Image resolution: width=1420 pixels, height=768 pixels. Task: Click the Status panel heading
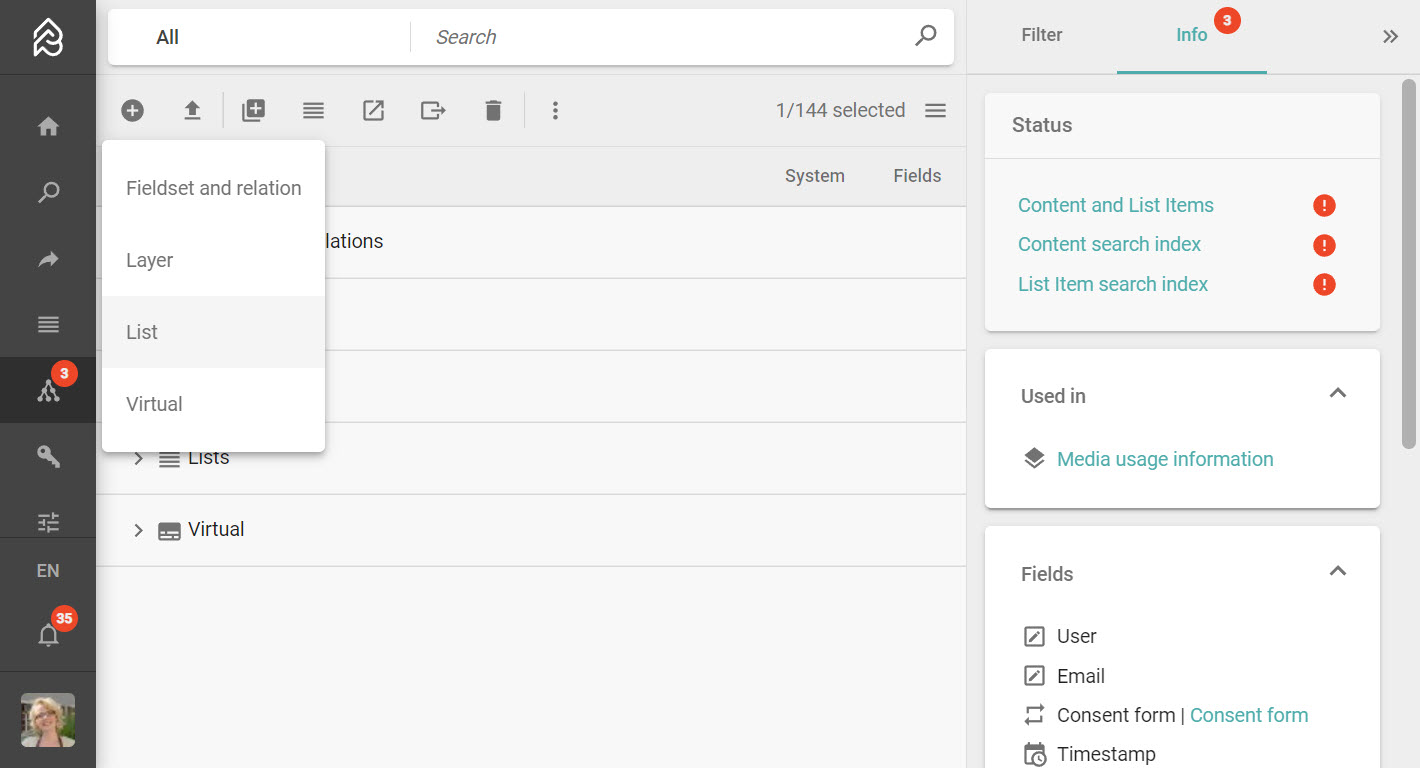pyautogui.click(x=1042, y=125)
